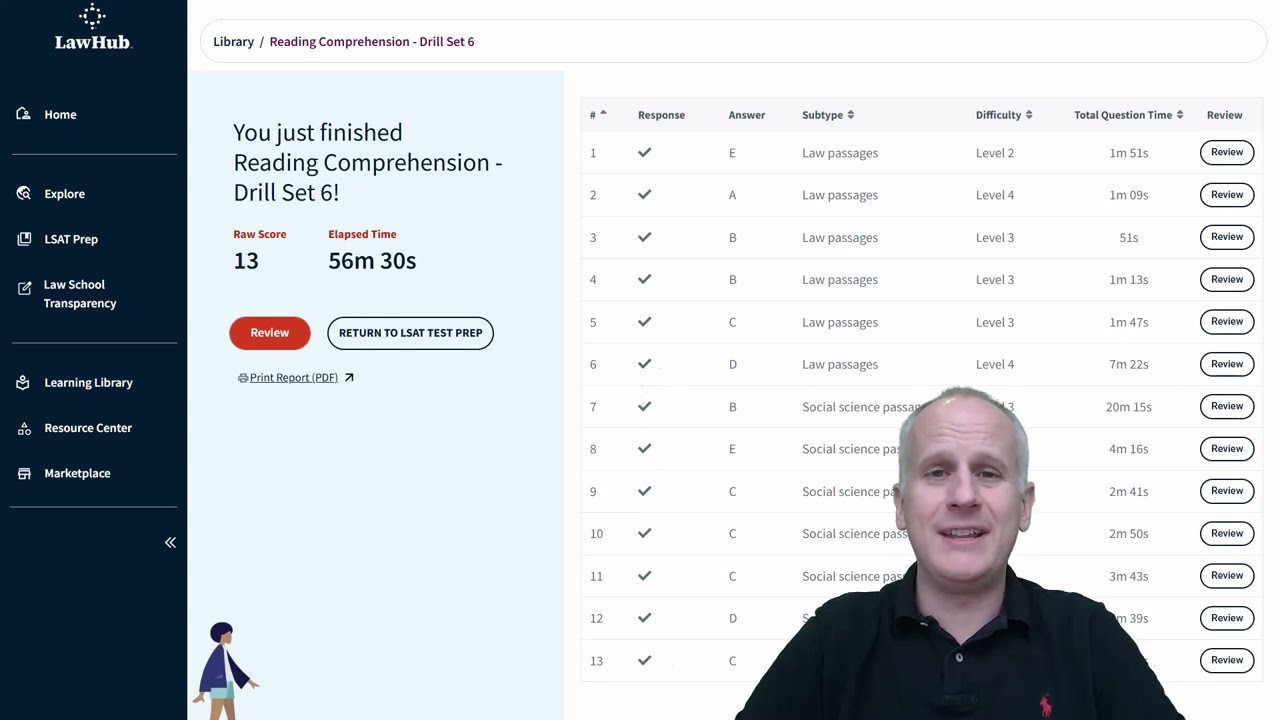
Task: Click the Library breadcrumb link
Action: pos(233,41)
